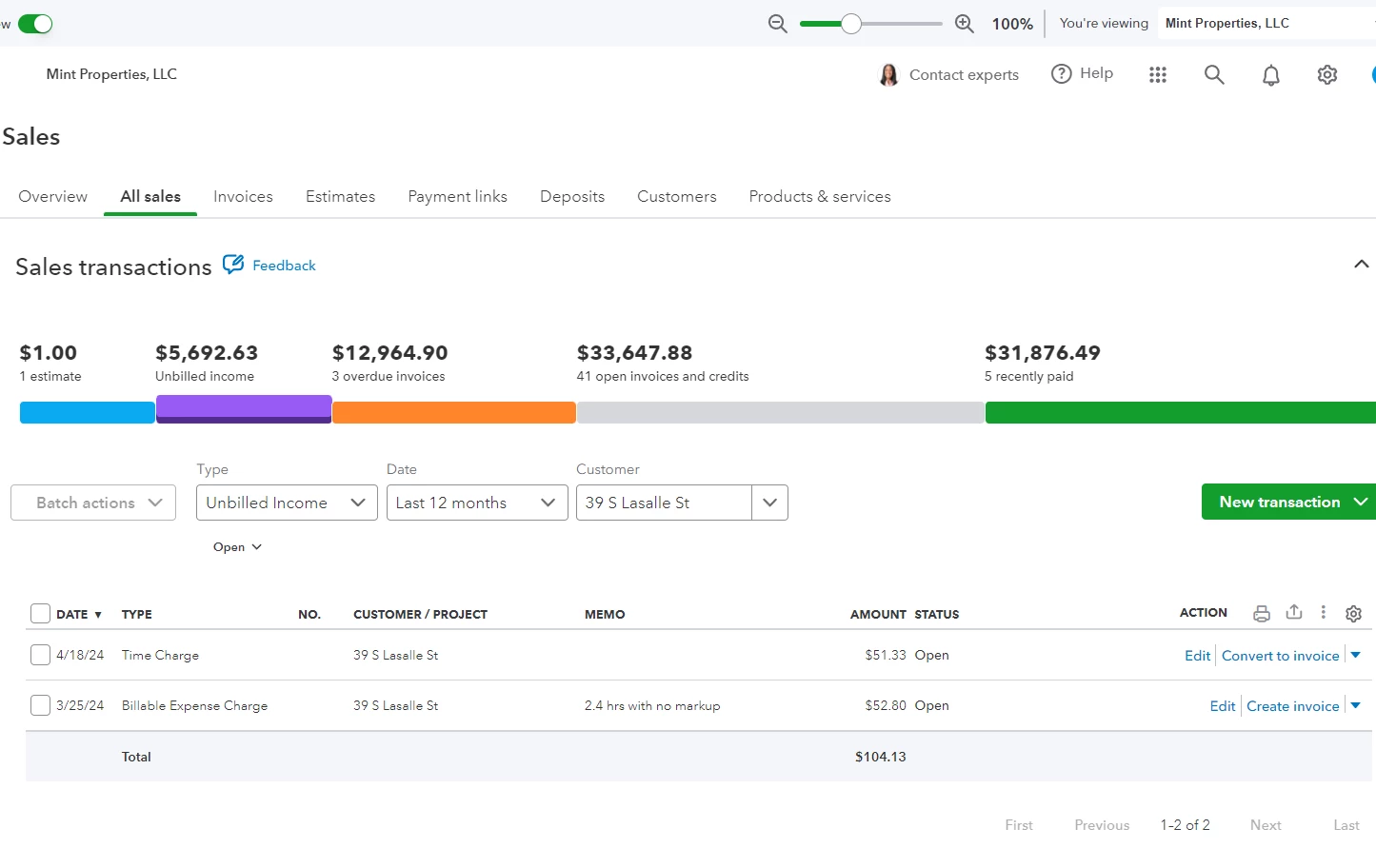Open the settings gear in header
The height and width of the screenshot is (868, 1376).
click(1327, 74)
